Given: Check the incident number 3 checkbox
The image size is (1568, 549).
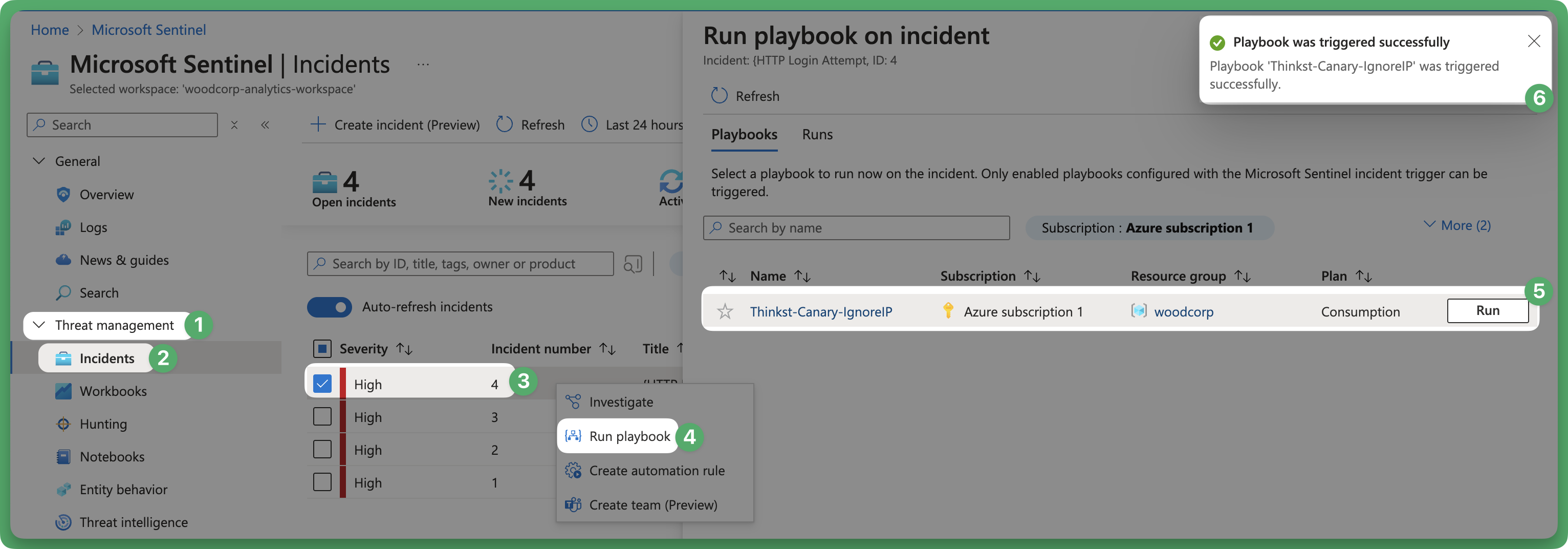Looking at the screenshot, I should coord(322,417).
